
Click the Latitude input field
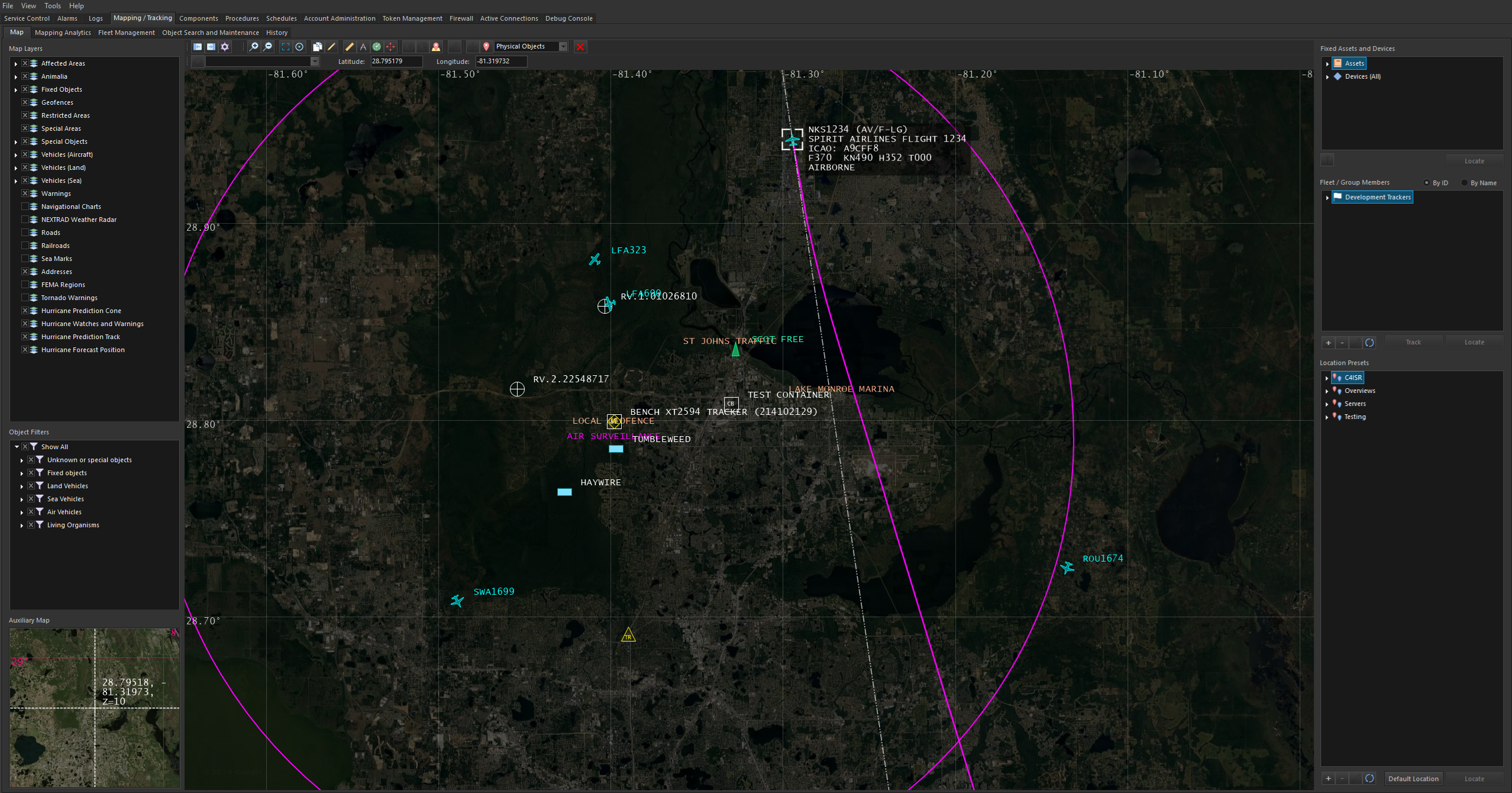coord(396,62)
